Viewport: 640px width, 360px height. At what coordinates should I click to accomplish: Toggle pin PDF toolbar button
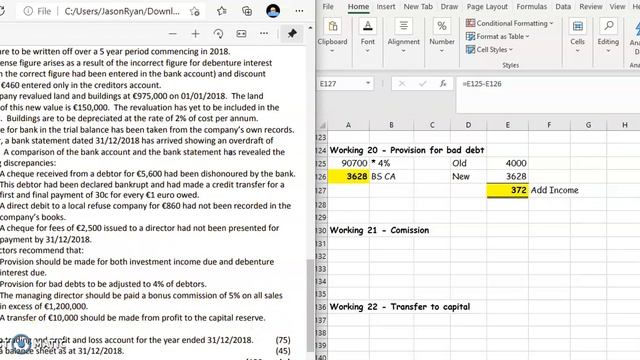[292, 33]
